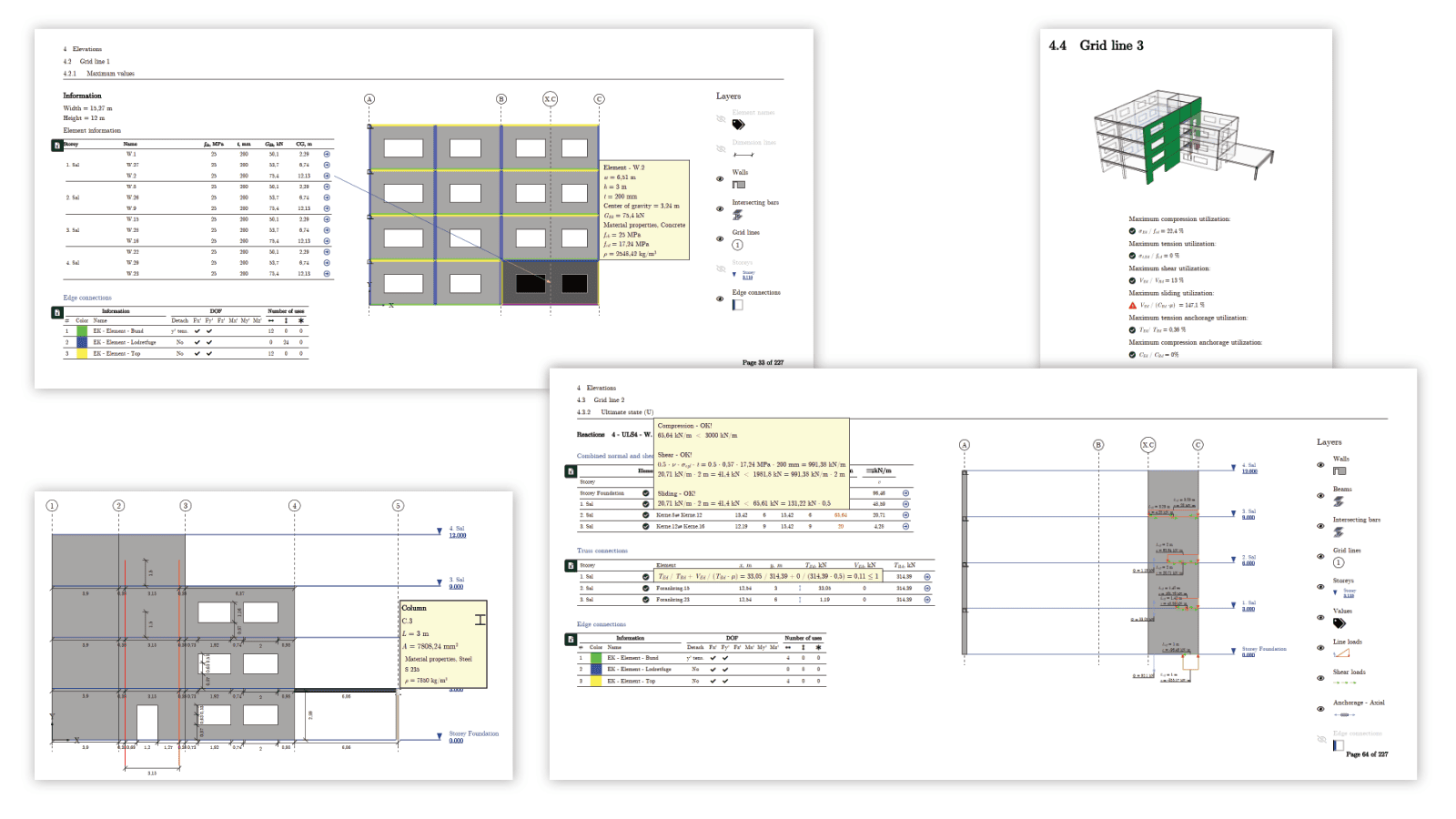Click Grid lines circle icon on Grid line 1 page

coord(737,245)
